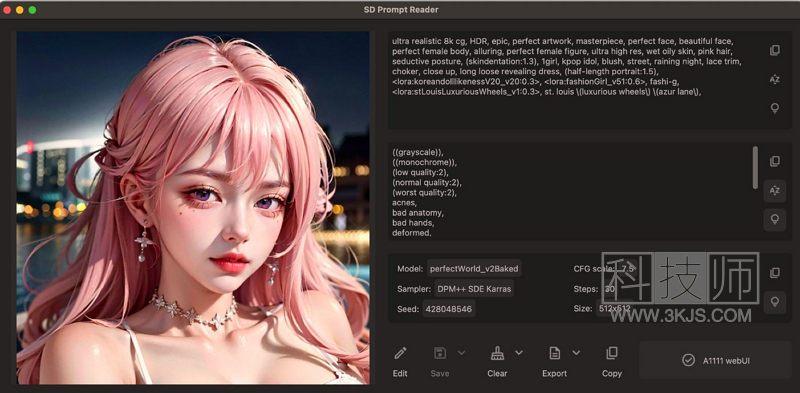Screen dimensions: 800x393
Task: Click the "Model:" label
Action: [410, 268]
